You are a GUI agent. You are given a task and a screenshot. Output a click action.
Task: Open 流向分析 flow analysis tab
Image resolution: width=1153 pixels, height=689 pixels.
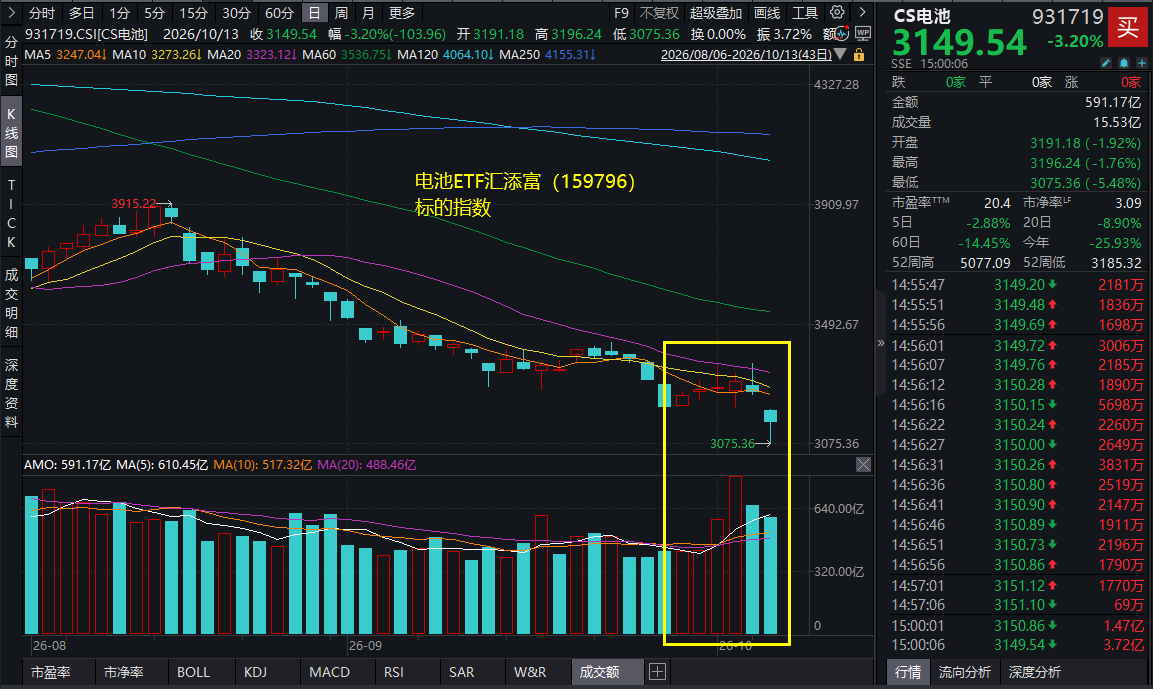pos(965,672)
